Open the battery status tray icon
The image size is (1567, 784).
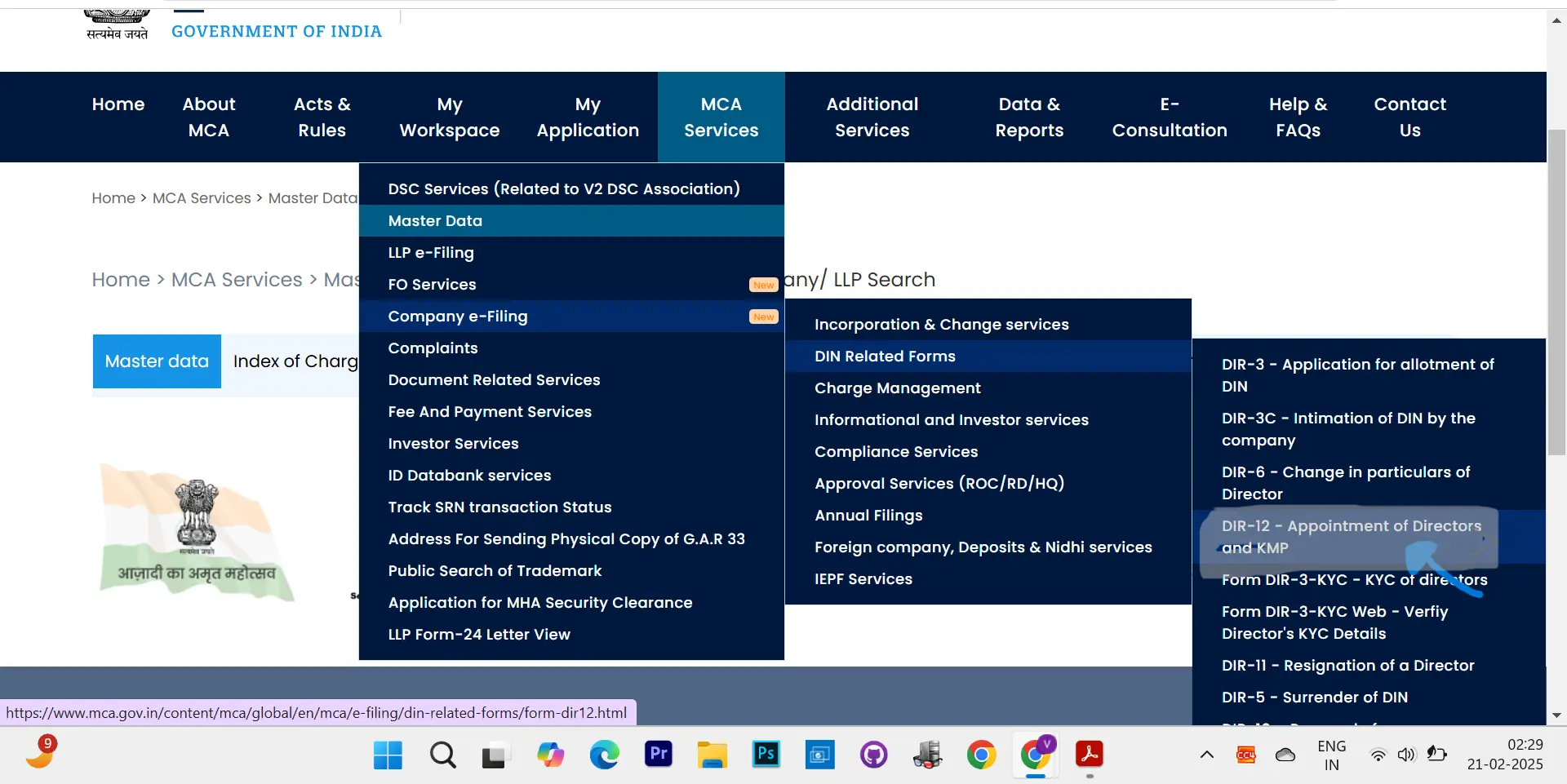1436,755
